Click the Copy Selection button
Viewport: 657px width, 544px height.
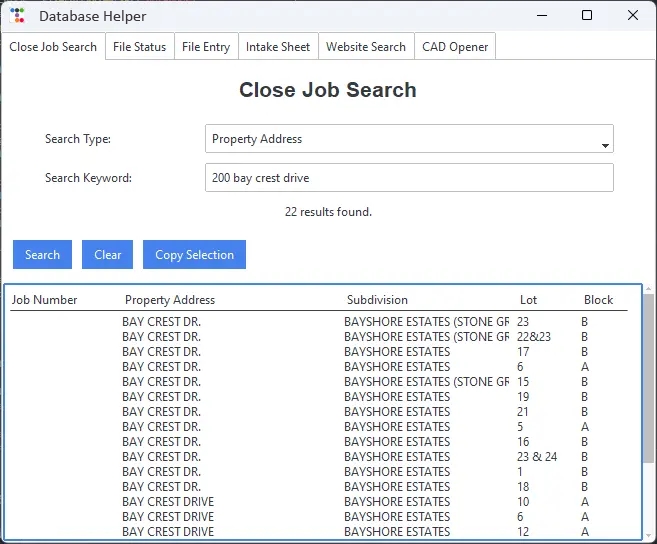point(194,254)
